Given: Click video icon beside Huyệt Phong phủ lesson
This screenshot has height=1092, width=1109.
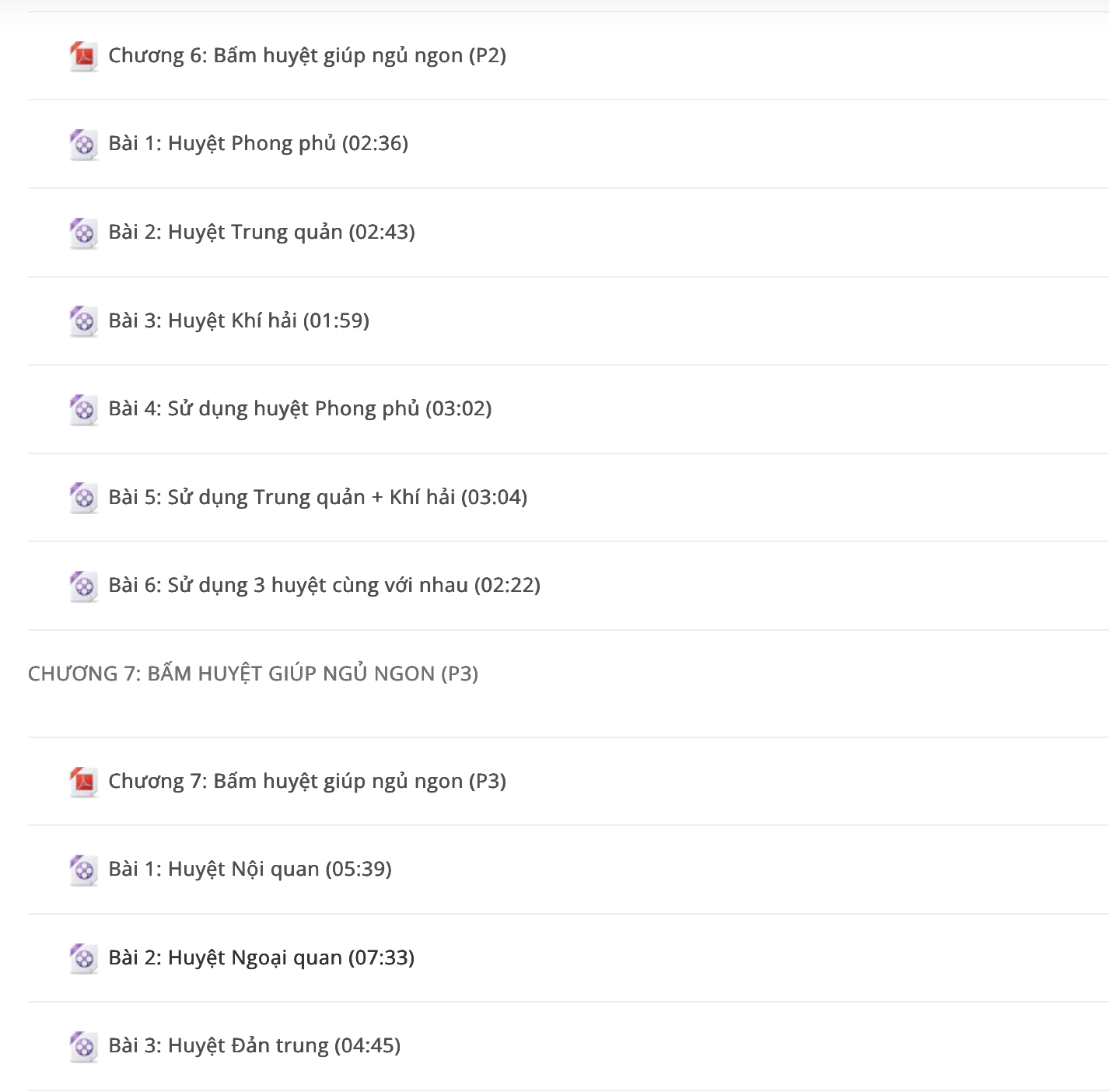Looking at the screenshot, I should tap(83, 145).
